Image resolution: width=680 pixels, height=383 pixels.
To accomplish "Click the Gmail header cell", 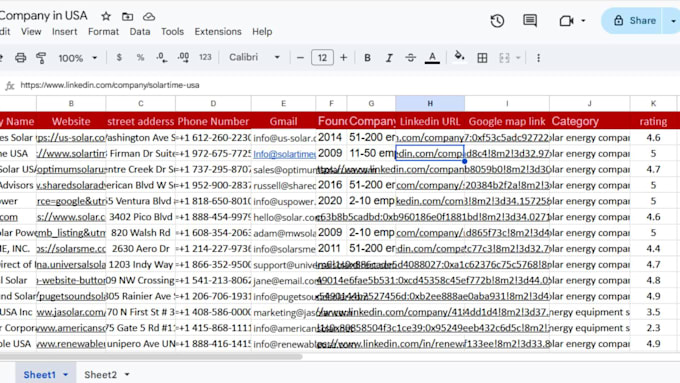I will [283, 121].
